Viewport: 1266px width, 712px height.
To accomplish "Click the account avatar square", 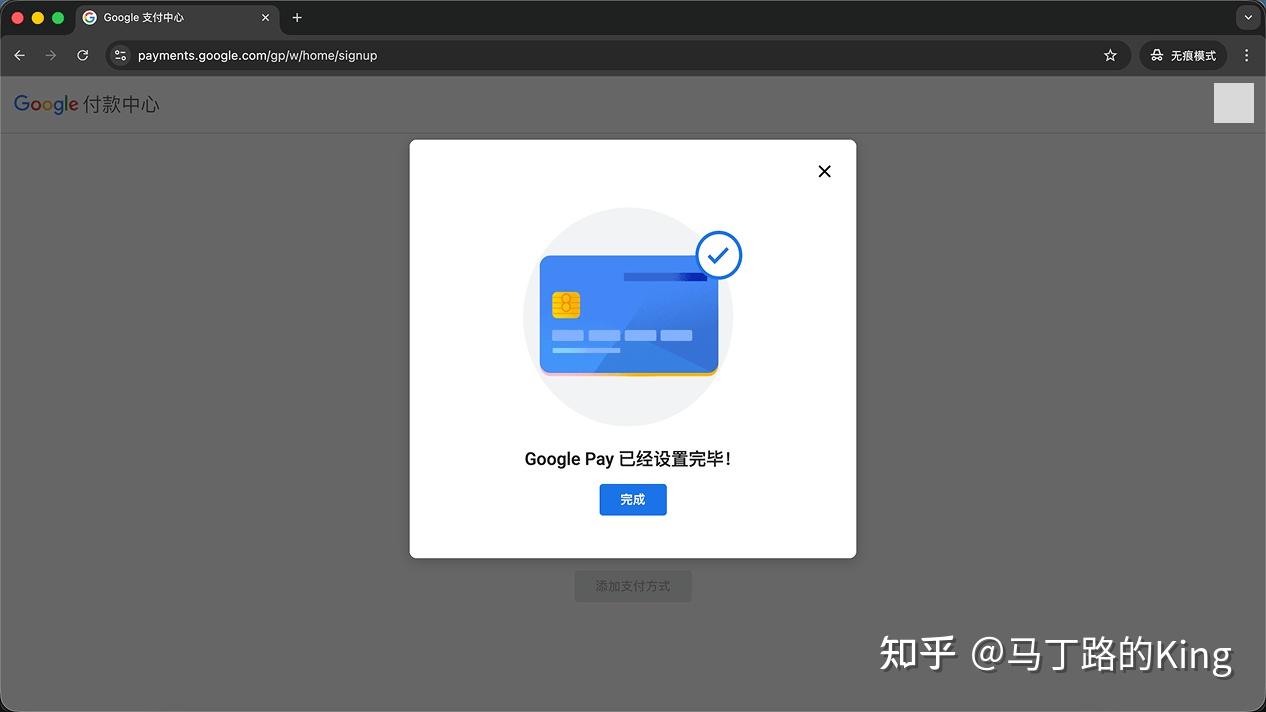I will click(1234, 103).
